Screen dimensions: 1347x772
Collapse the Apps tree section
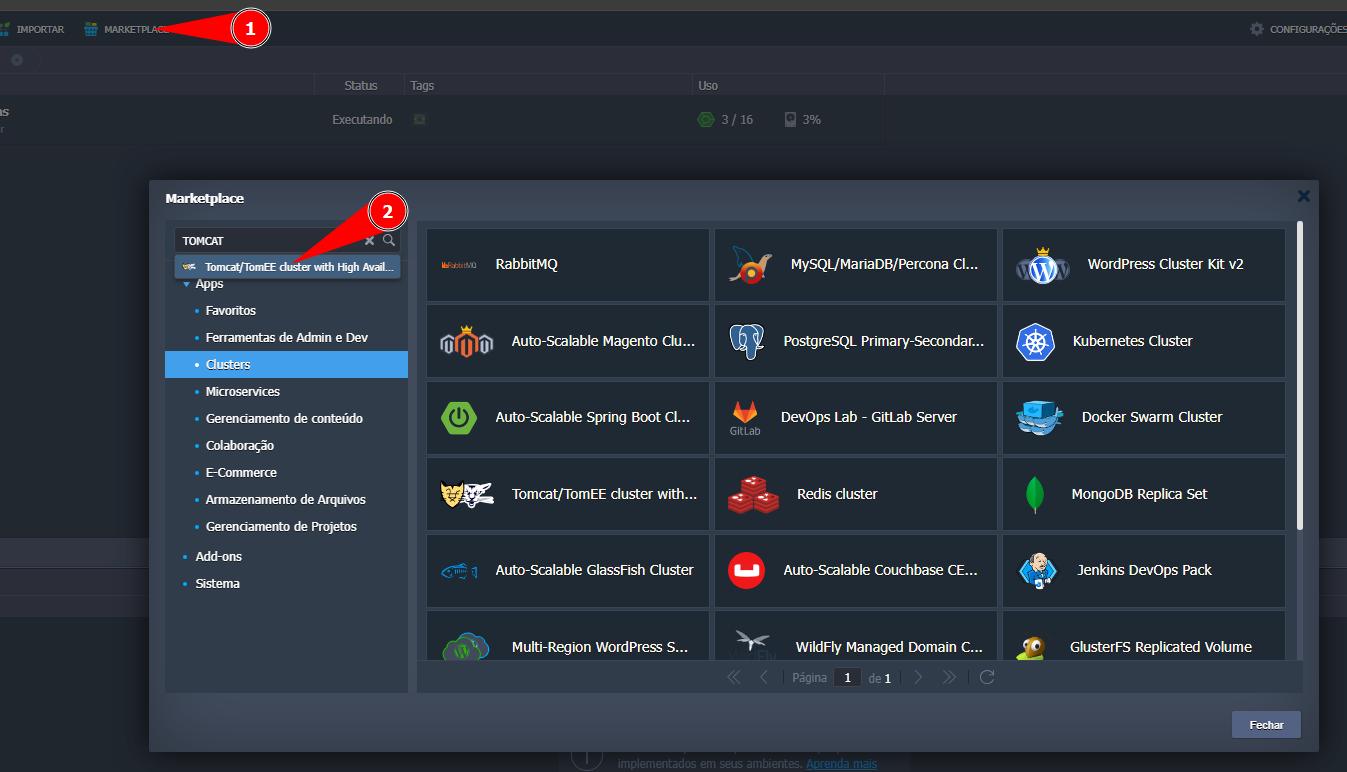(x=187, y=285)
